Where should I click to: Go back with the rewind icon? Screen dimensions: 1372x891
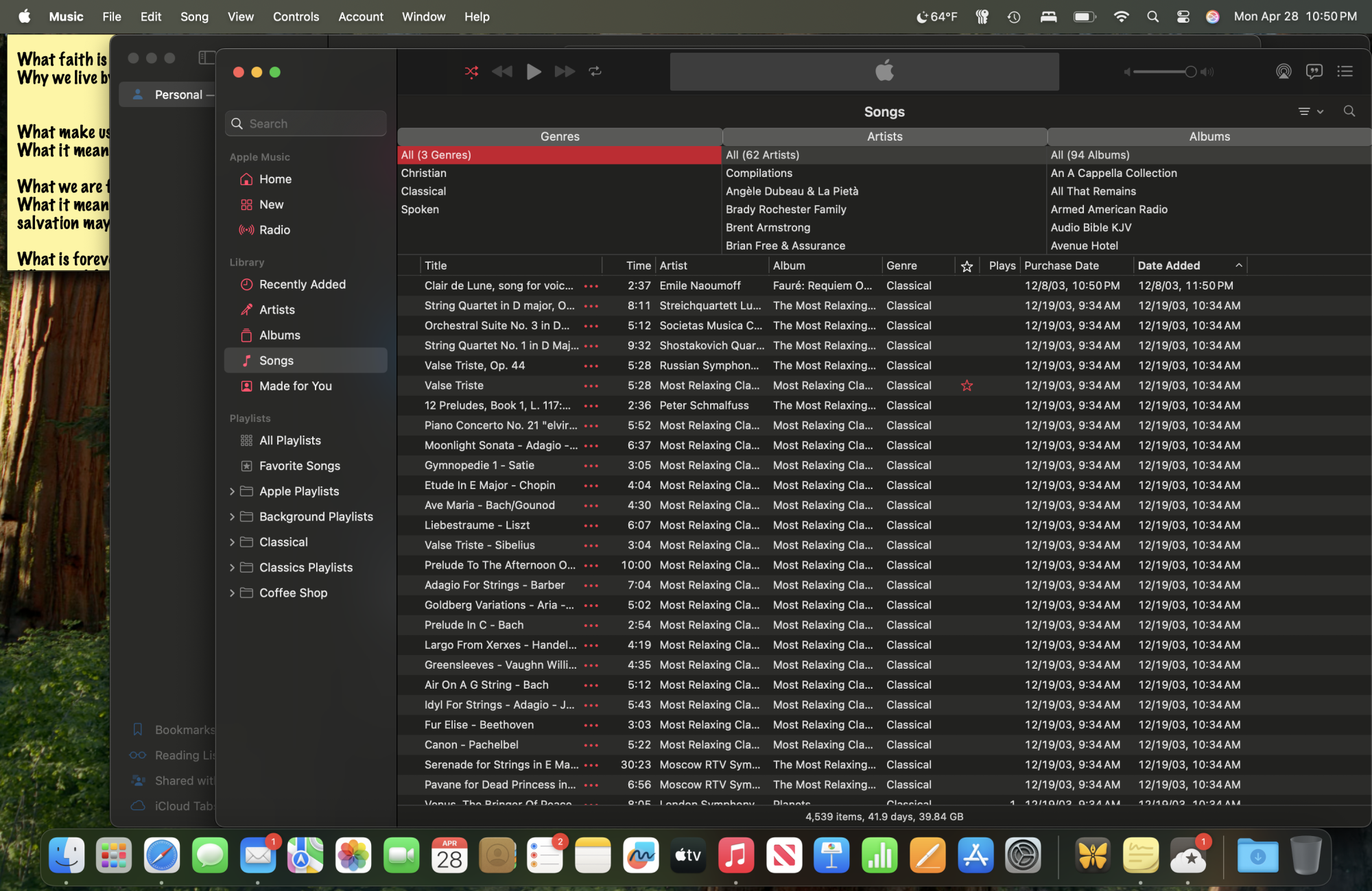[x=502, y=71]
